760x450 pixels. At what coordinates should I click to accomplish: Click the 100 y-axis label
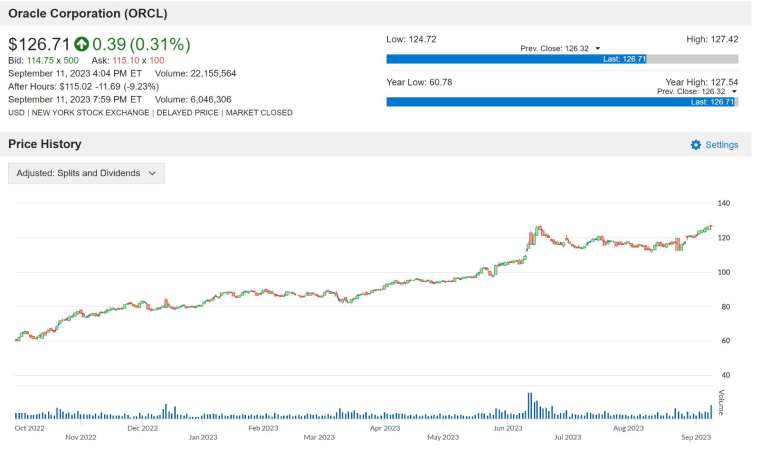click(724, 272)
